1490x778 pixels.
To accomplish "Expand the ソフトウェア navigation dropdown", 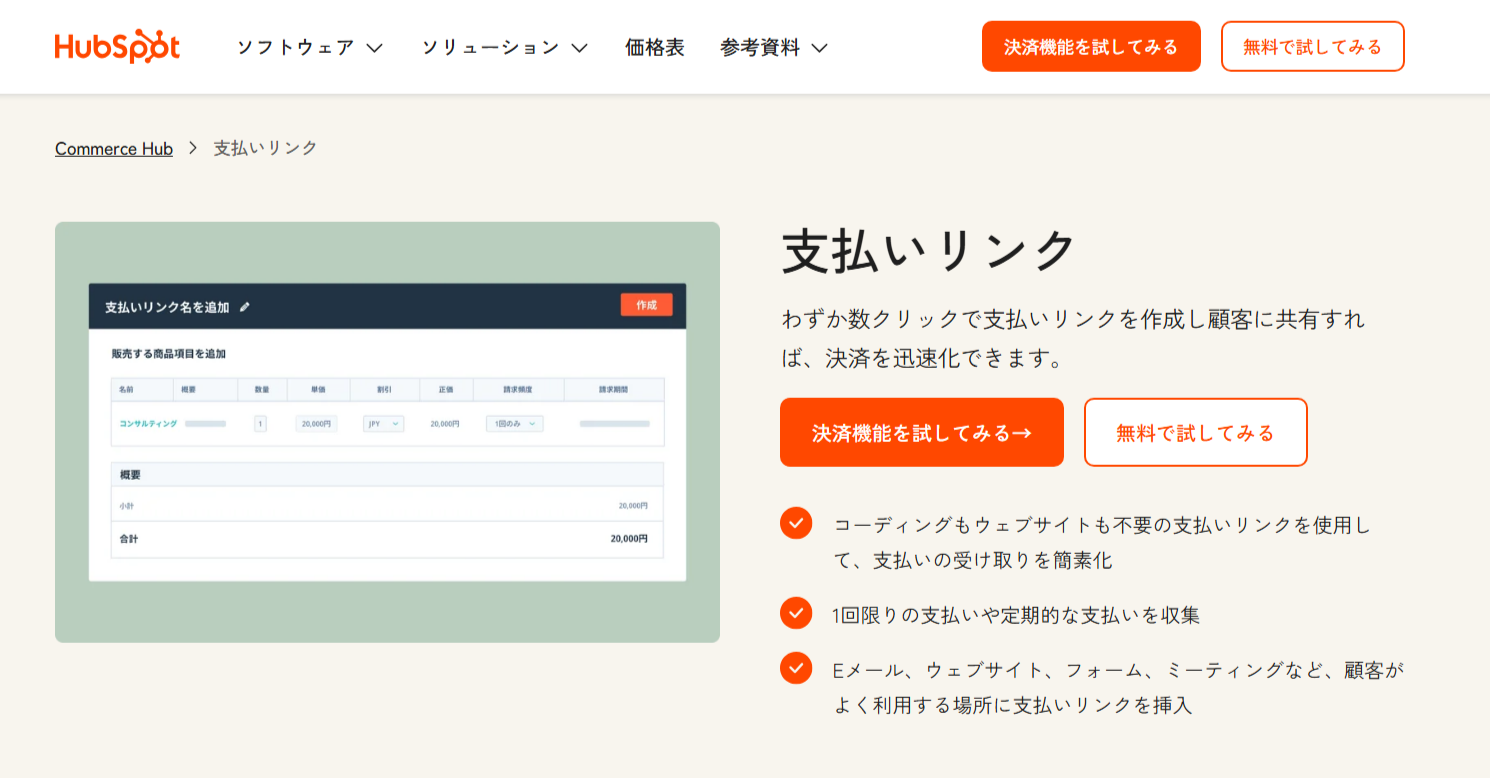I will click(x=308, y=46).
